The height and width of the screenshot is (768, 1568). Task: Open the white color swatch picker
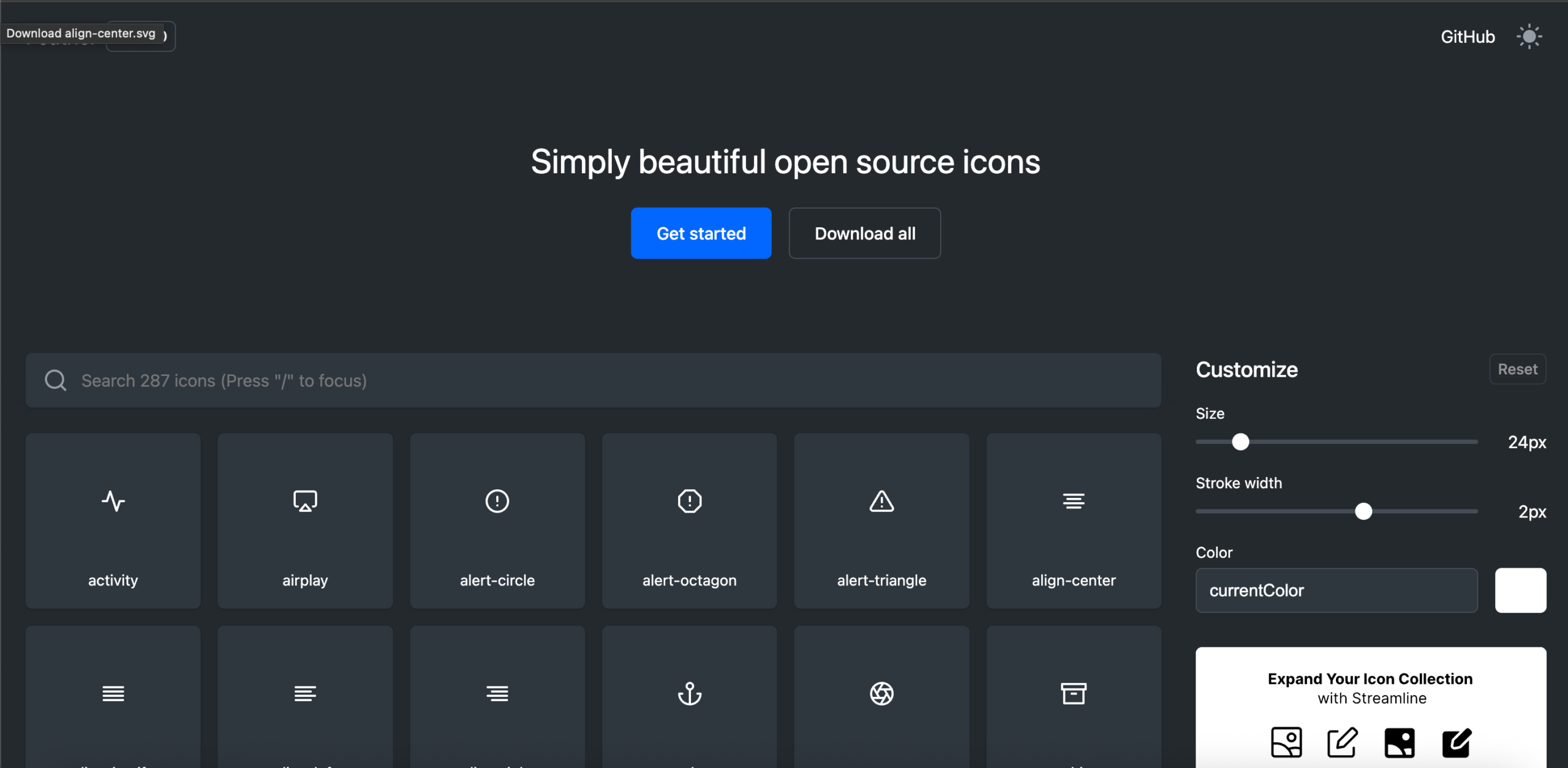click(x=1521, y=590)
